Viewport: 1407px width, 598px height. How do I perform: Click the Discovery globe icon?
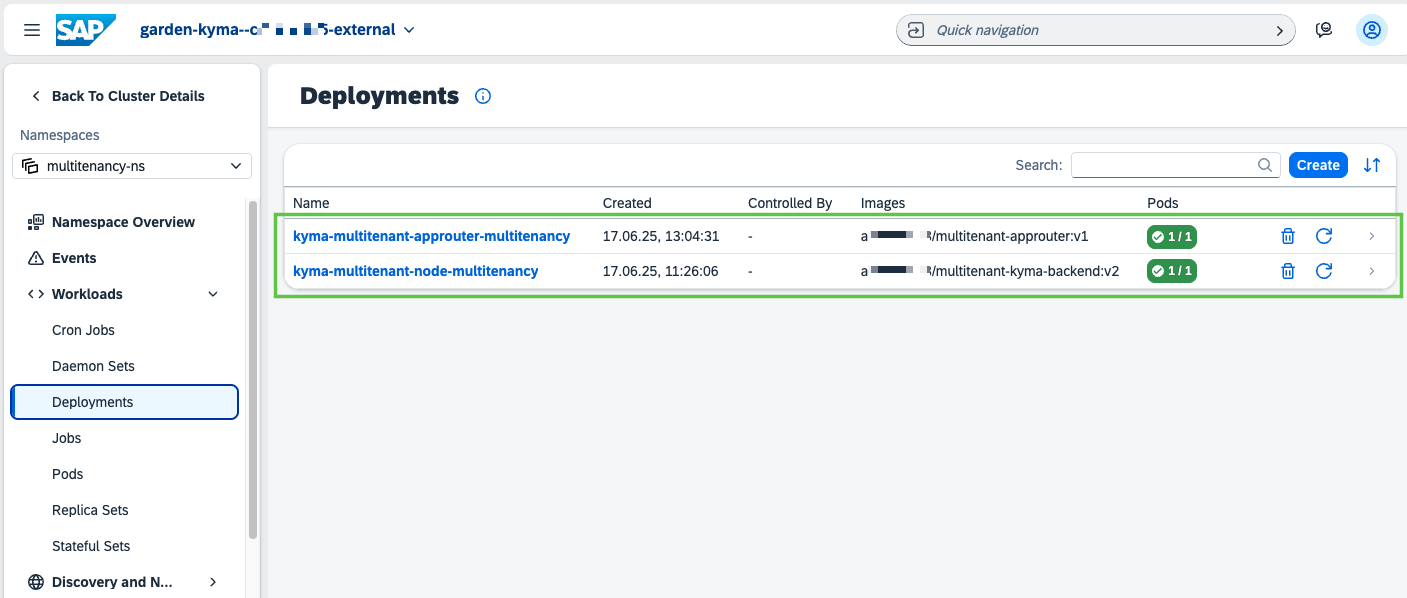(x=36, y=582)
